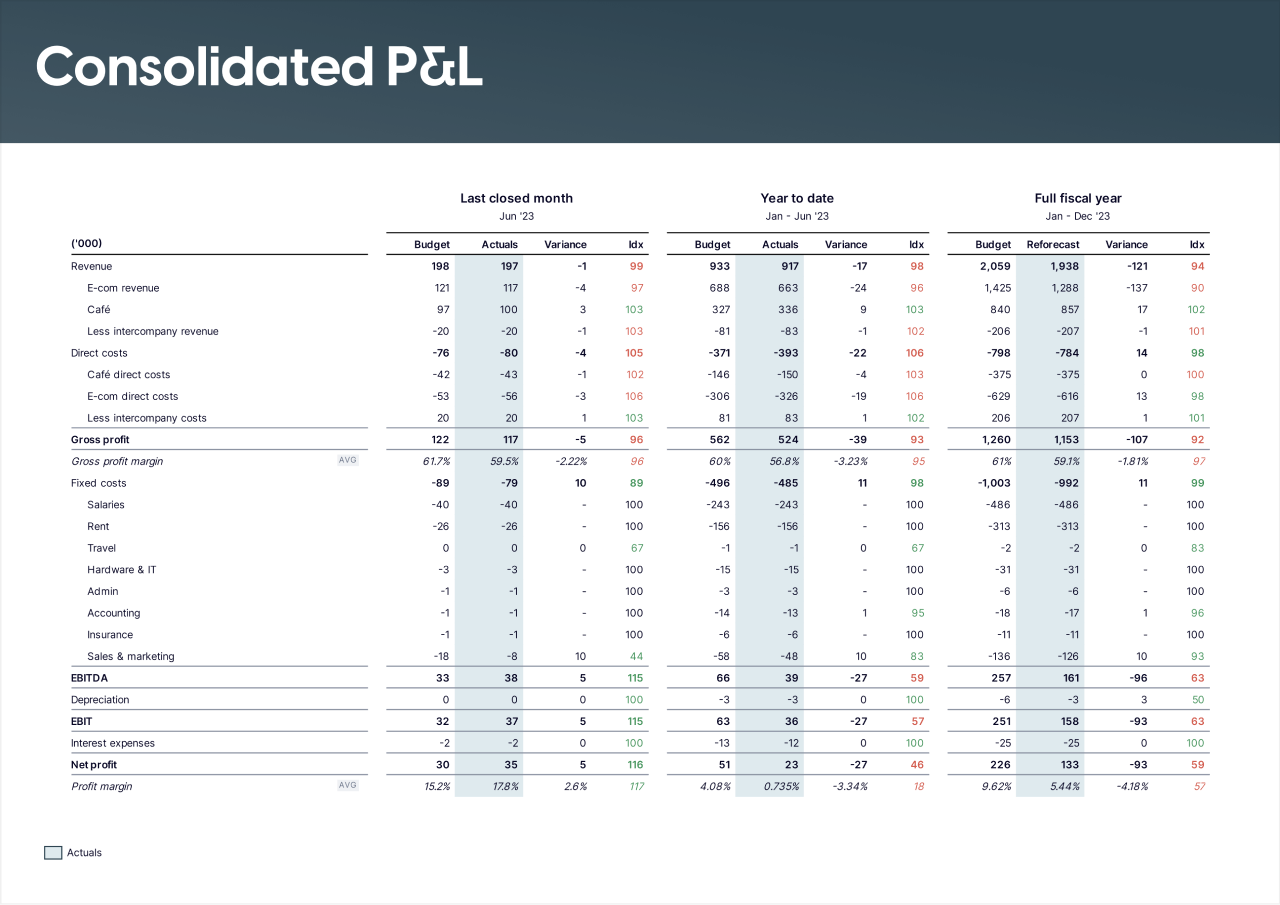Select the Fixed costs row label
The height and width of the screenshot is (905, 1280).
click(98, 483)
